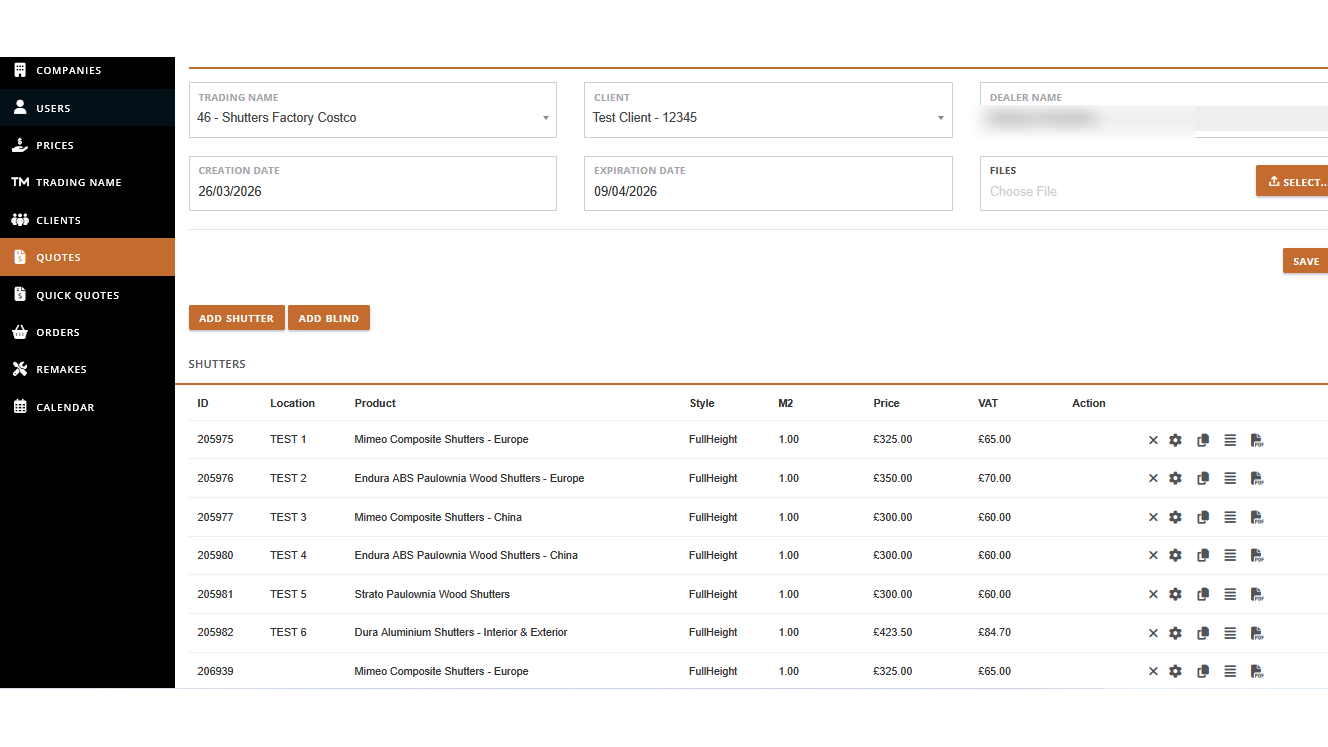Open Quick Quotes in the sidebar
Image resolution: width=1328 pixels, height=747 pixels.
[87, 295]
